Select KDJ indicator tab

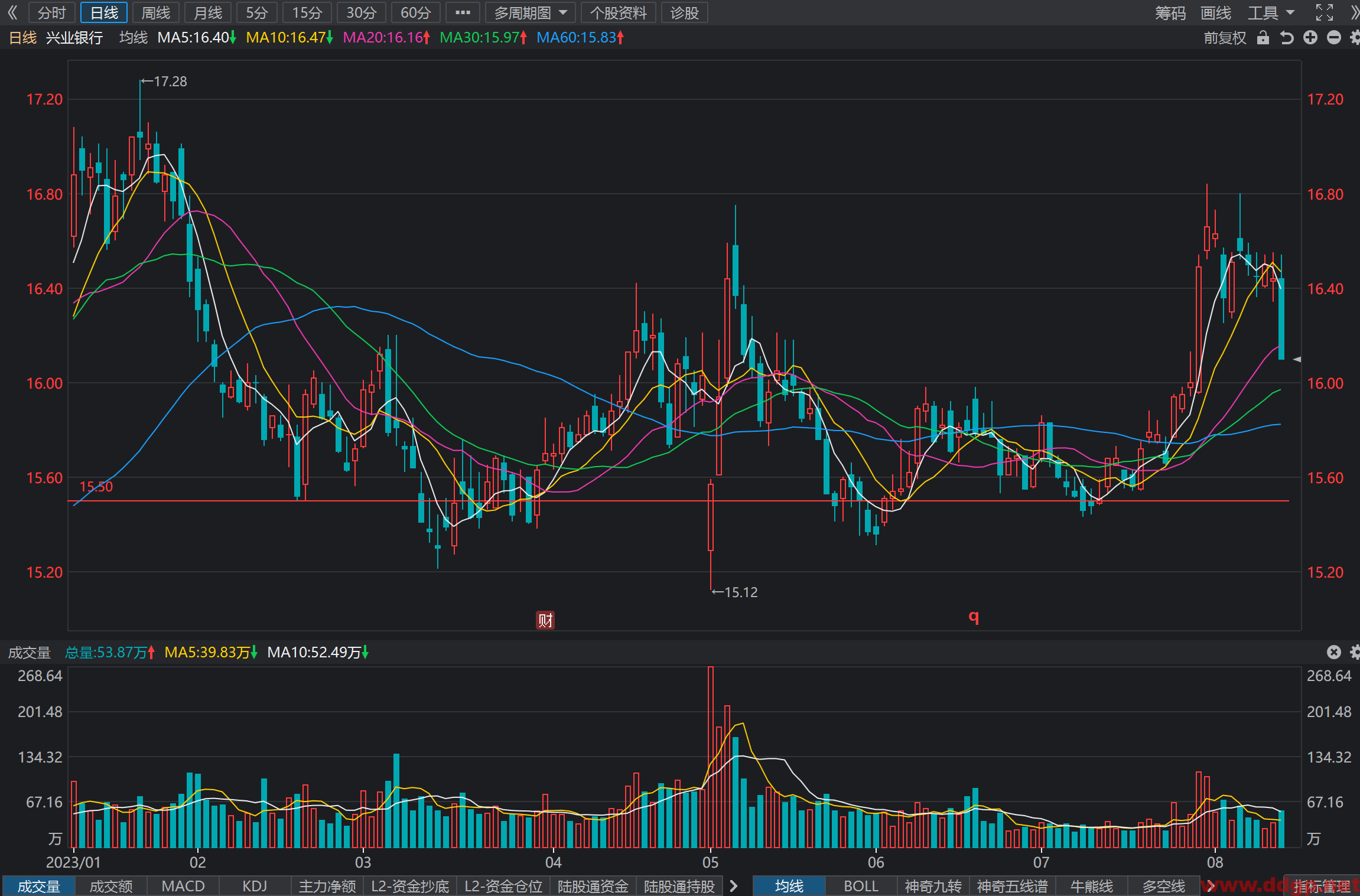[255, 886]
